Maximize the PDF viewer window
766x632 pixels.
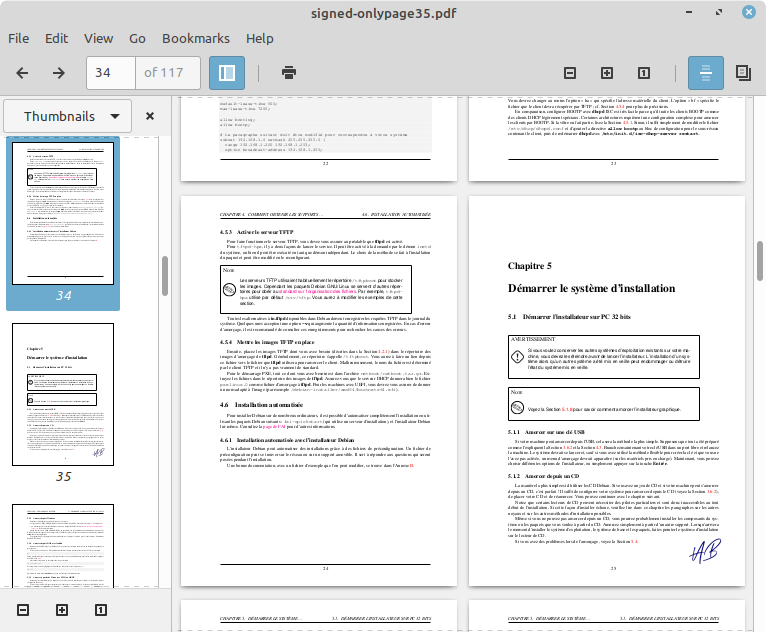point(719,12)
